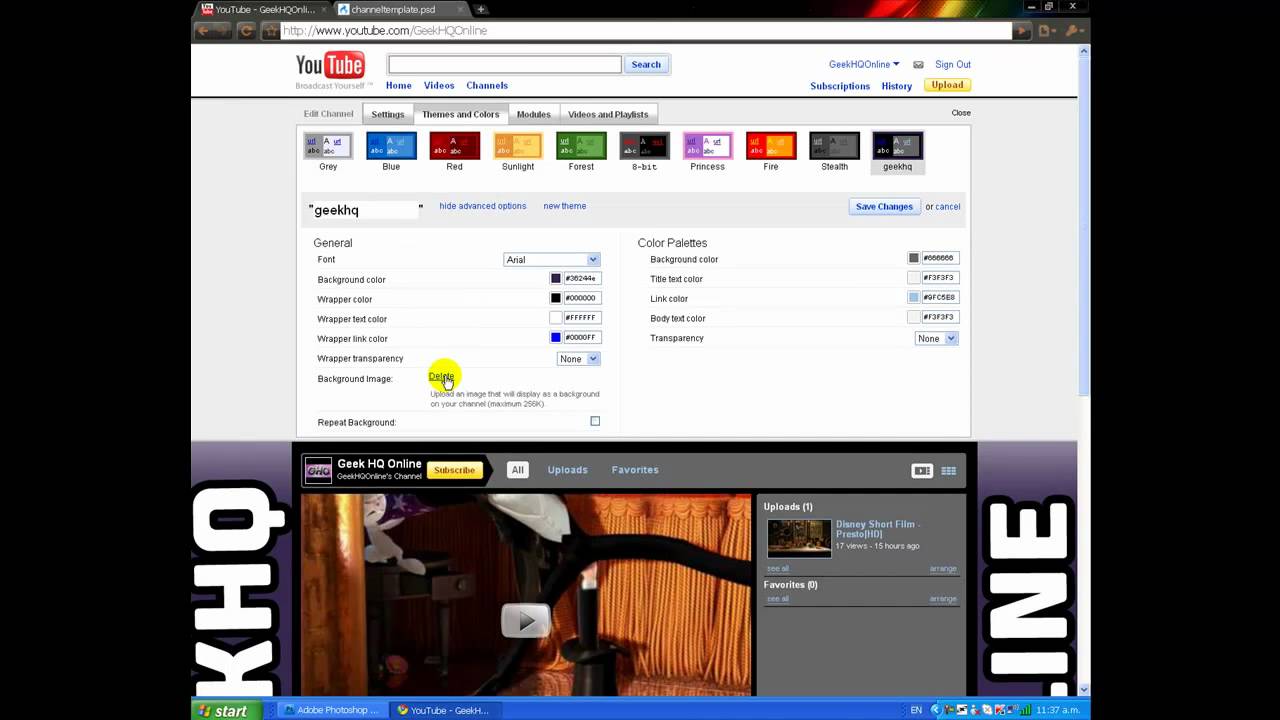Go to the Channels navigation link
This screenshot has height=720, width=1280.
(487, 86)
